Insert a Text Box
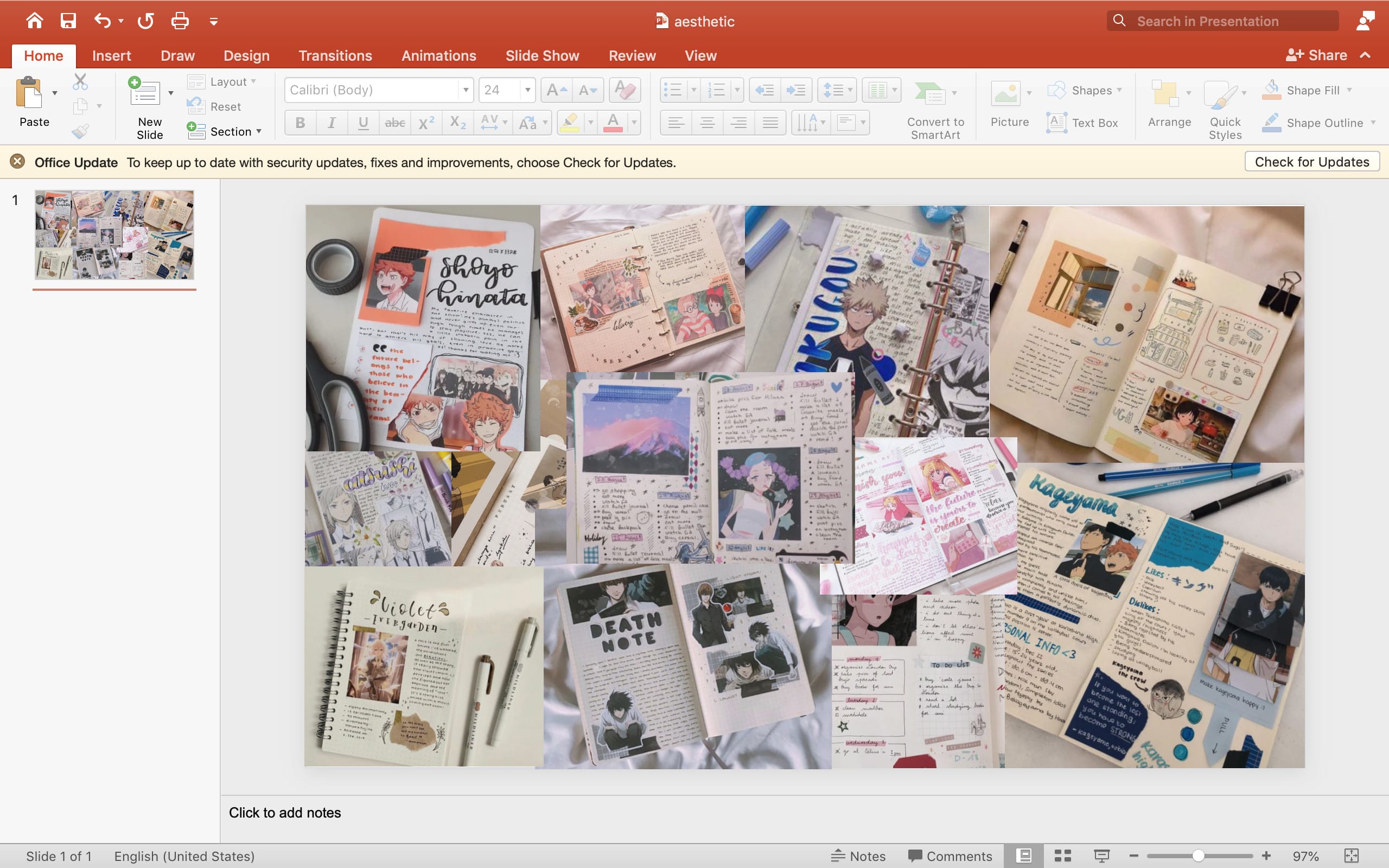 click(1082, 123)
